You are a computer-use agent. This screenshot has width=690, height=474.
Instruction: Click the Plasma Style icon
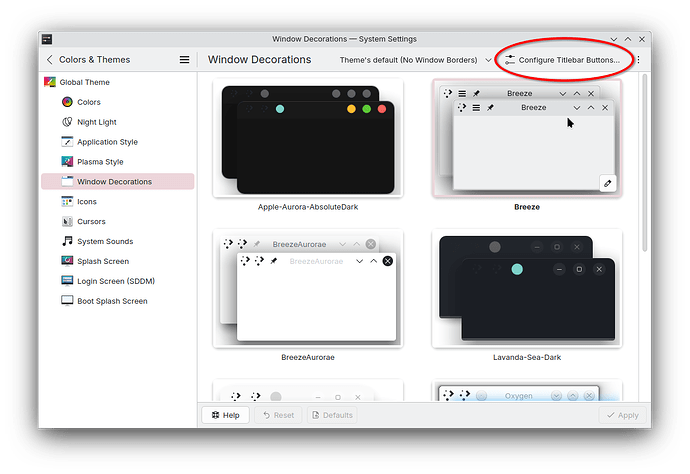point(67,162)
